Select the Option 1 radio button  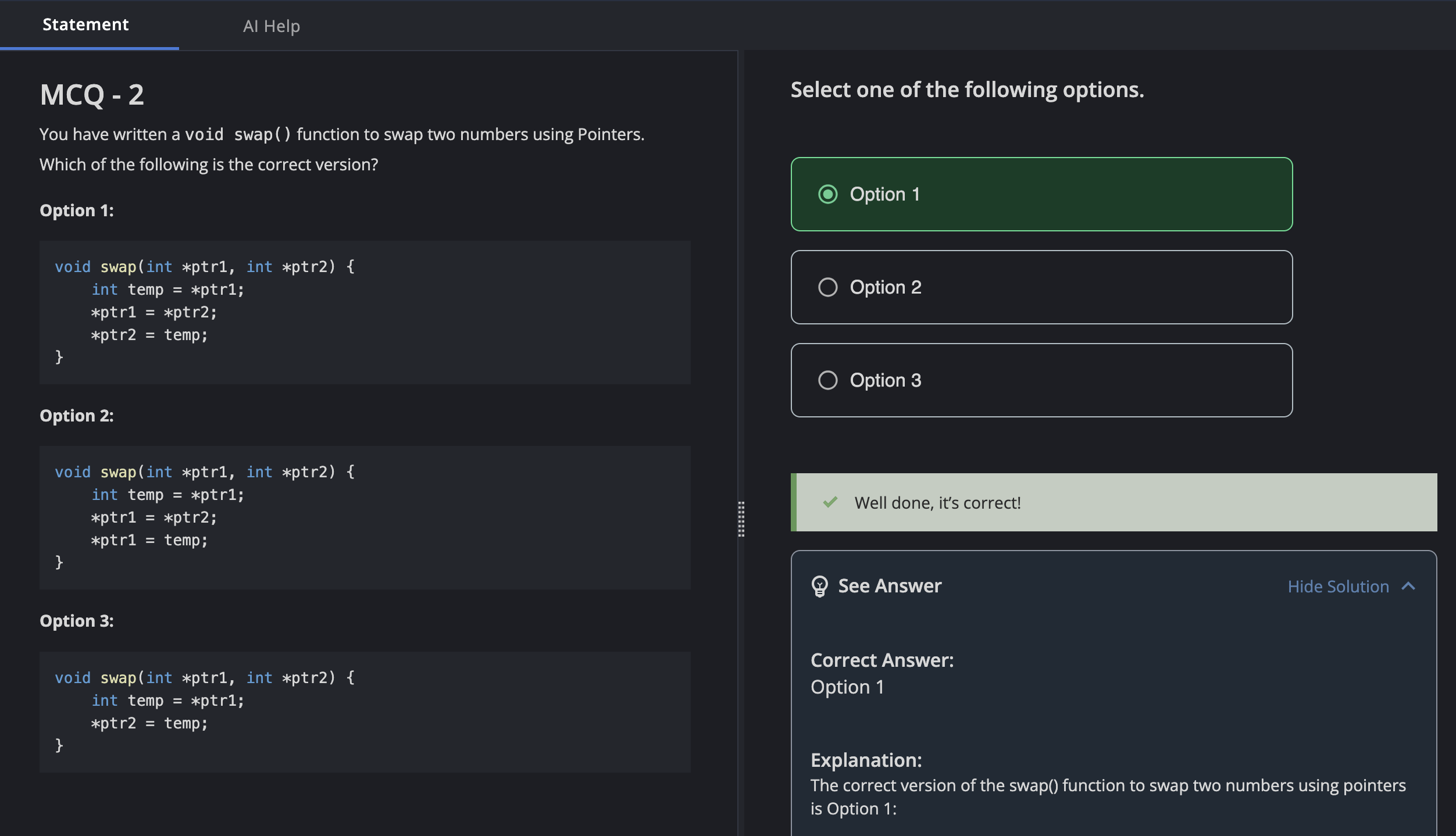click(x=827, y=194)
